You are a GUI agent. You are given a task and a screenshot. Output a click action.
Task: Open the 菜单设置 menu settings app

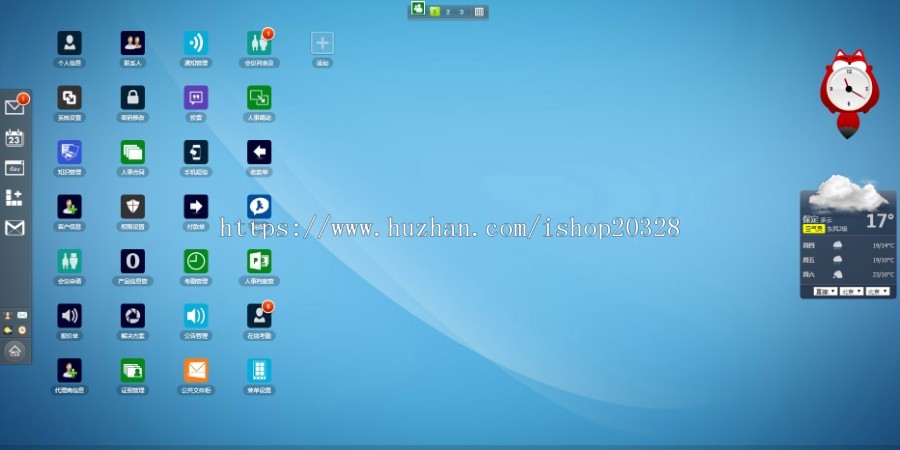(x=259, y=370)
